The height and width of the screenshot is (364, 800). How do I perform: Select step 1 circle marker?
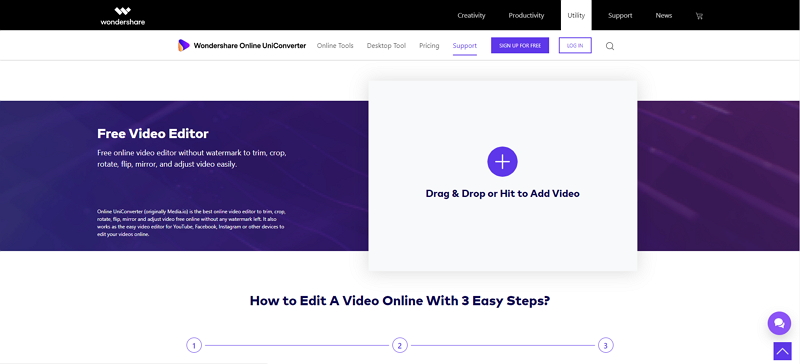tap(194, 346)
